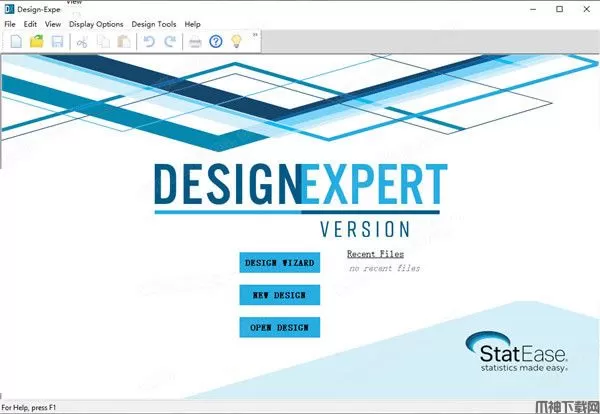Click the light bulb tips icon

pyautogui.click(x=236, y=41)
